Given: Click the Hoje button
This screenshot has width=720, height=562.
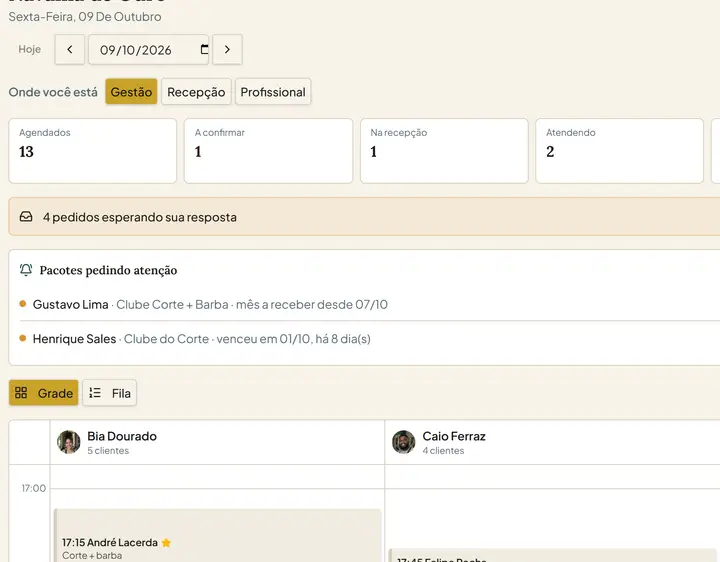Looking at the screenshot, I should click(x=29, y=50).
